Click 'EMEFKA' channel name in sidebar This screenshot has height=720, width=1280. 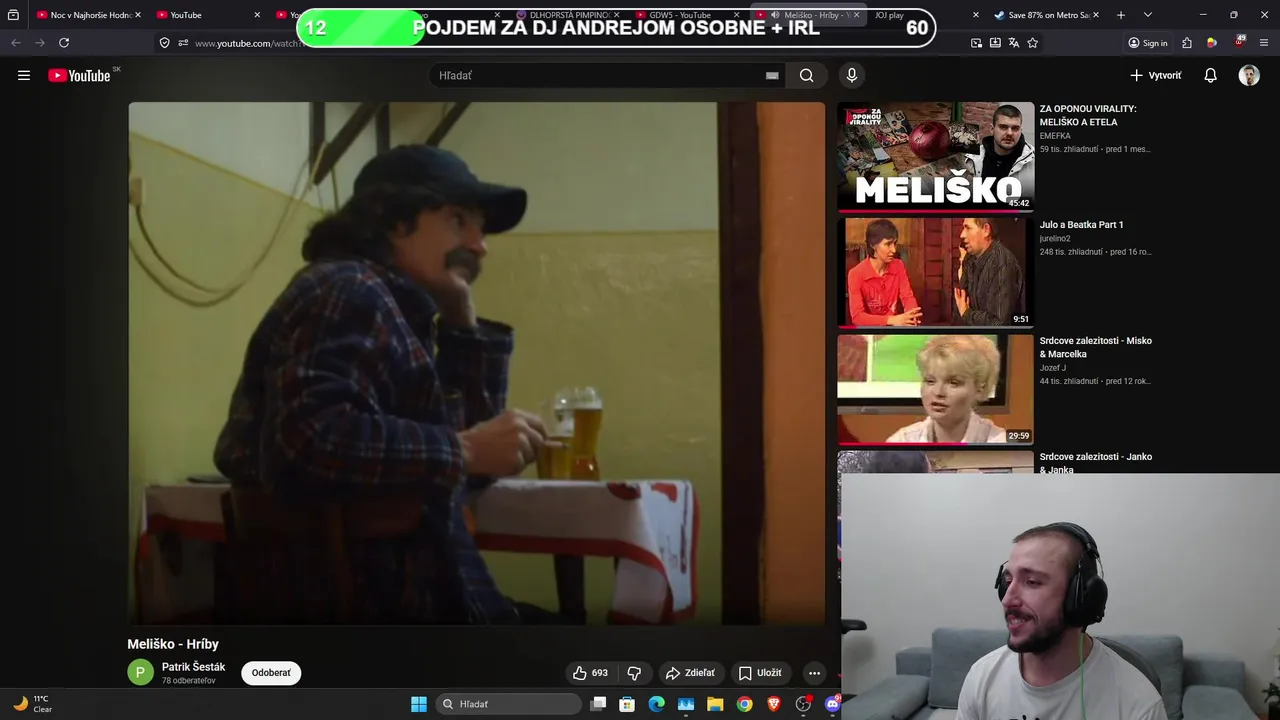[1055, 136]
